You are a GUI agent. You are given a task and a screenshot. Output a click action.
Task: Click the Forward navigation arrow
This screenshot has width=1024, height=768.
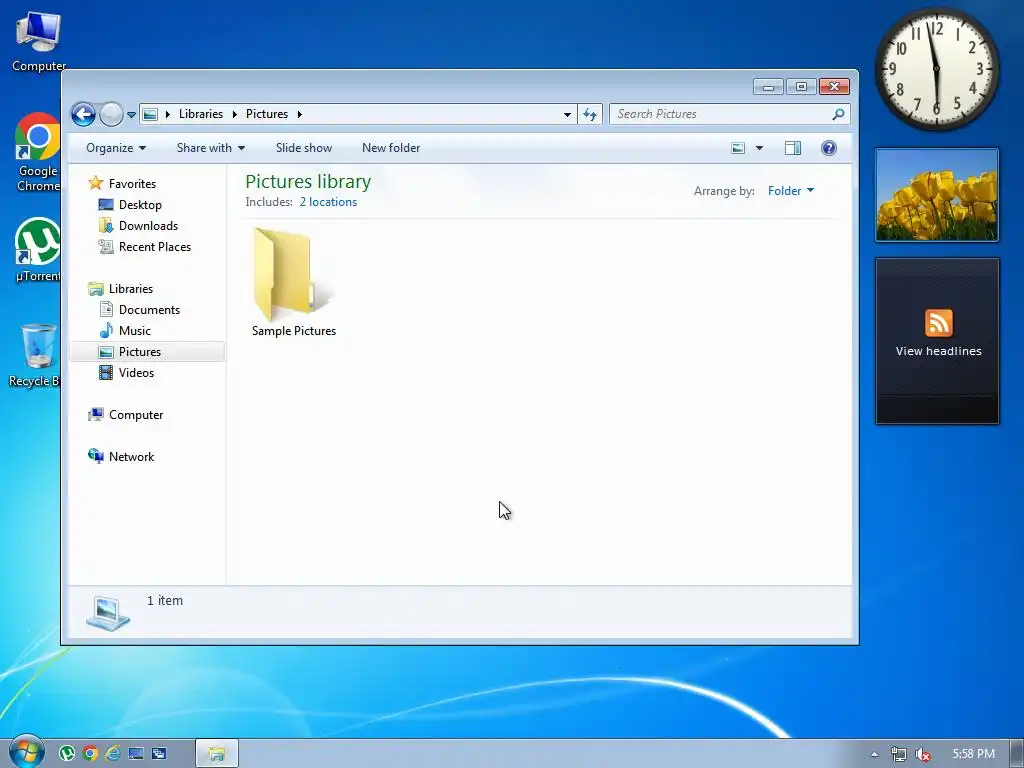111,114
